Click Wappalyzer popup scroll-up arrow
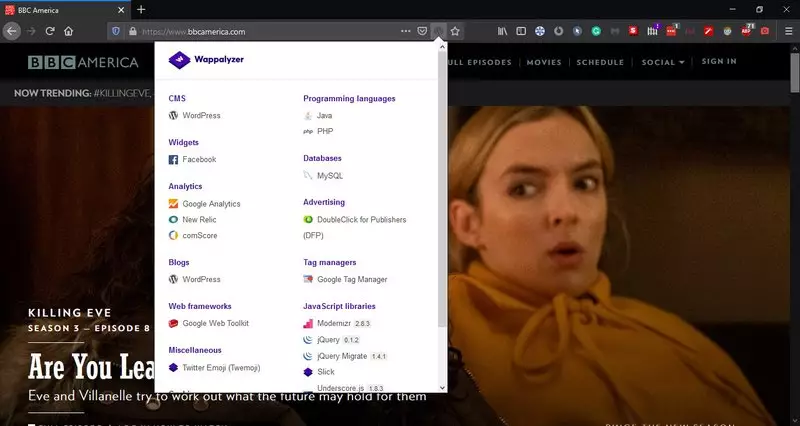Image resolution: width=800 pixels, height=426 pixels. click(442, 46)
